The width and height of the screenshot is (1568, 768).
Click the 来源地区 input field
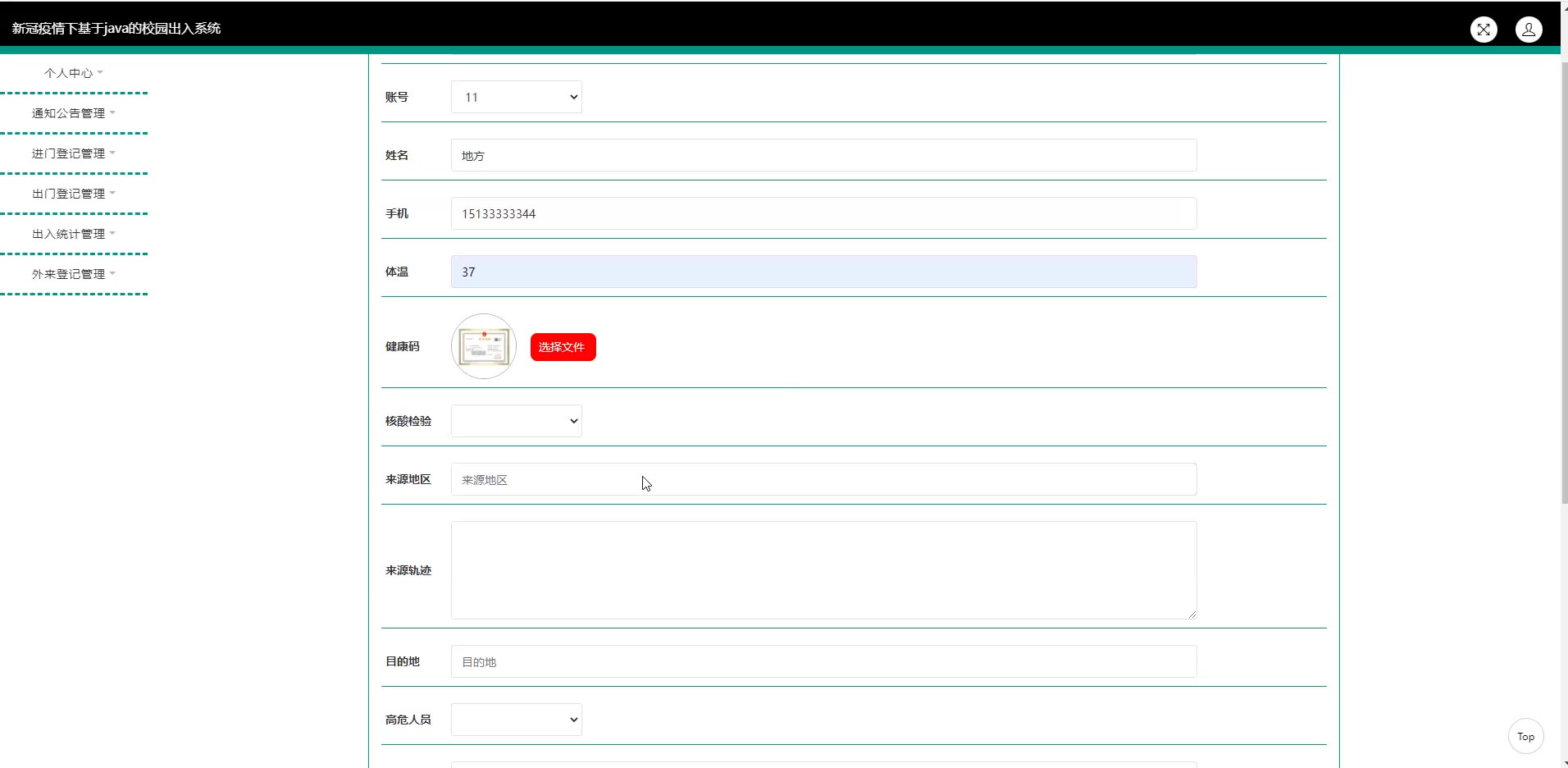click(x=824, y=479)
